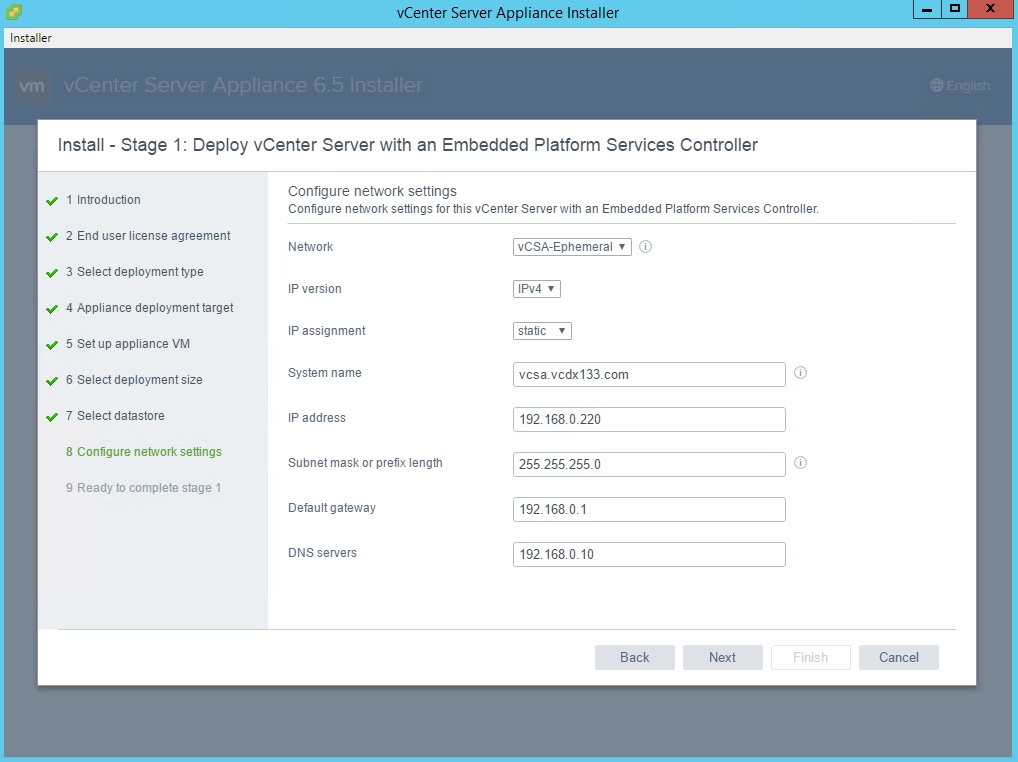Select the Default gateway text box
The width and height of the screenshot is (1018, 762).
[649, 509]
